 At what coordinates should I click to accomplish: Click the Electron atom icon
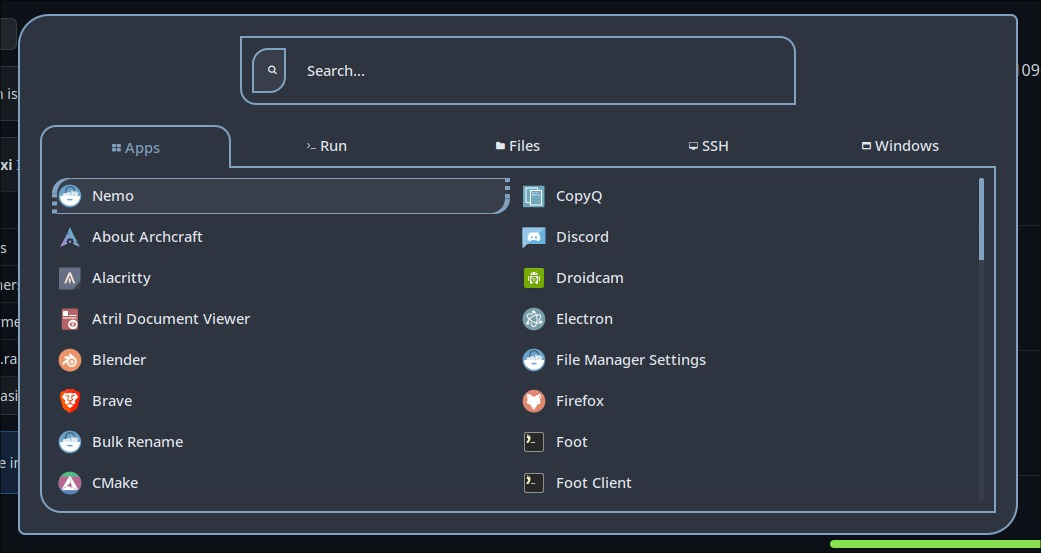click(x=534, y=319)
